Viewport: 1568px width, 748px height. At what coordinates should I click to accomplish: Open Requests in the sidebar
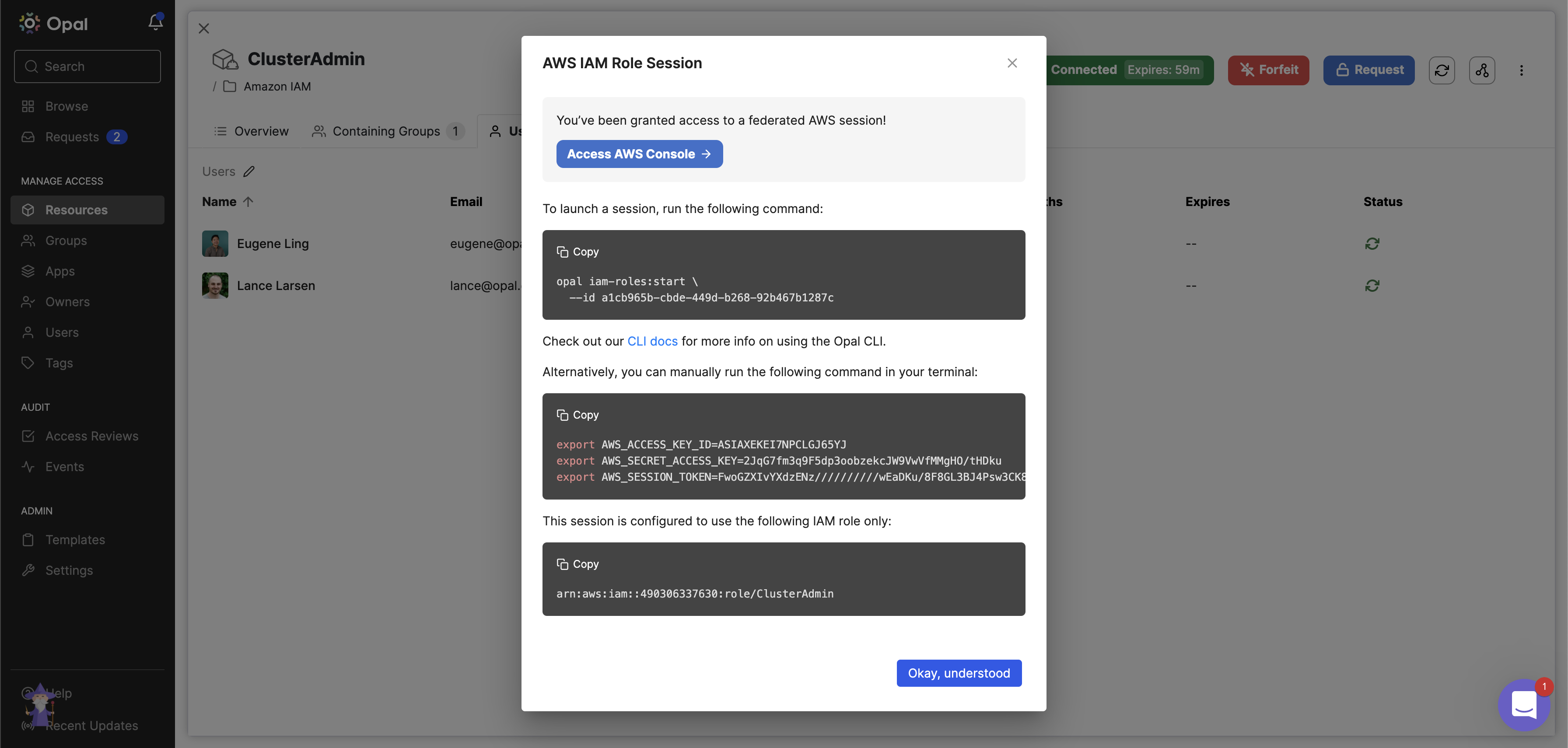point(72,137)
